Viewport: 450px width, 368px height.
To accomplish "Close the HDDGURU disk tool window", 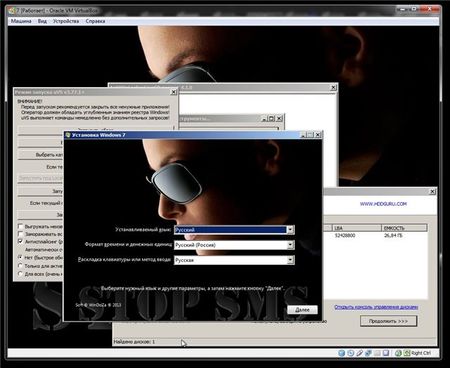I will click(x=432, y=191).
